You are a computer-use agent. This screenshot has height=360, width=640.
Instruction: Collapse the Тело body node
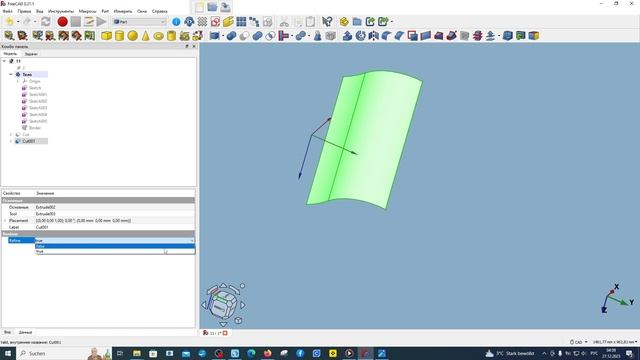(11, 75)
